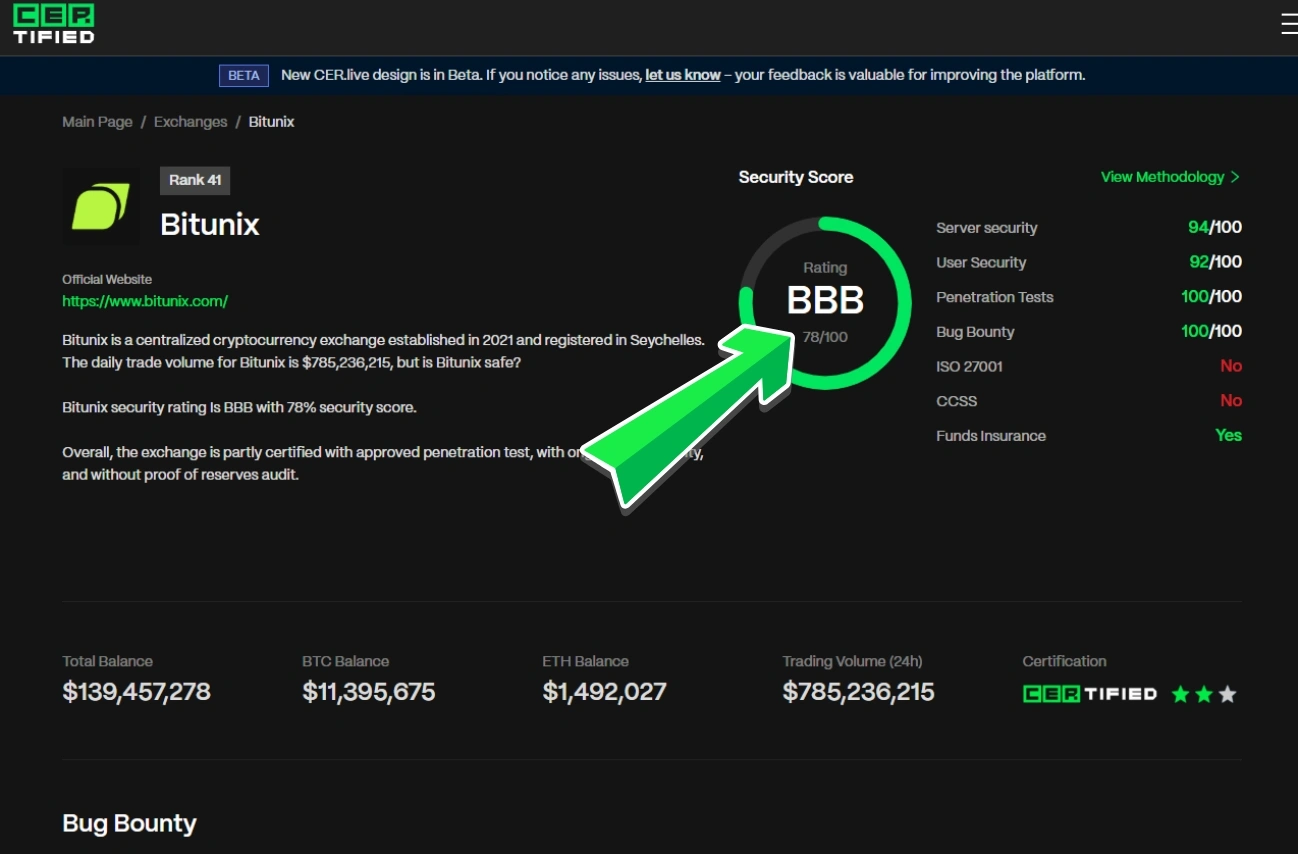Click the BETA badge in the banner
The height and width of the screenshot is (854, 1298).
pos(244,75)
